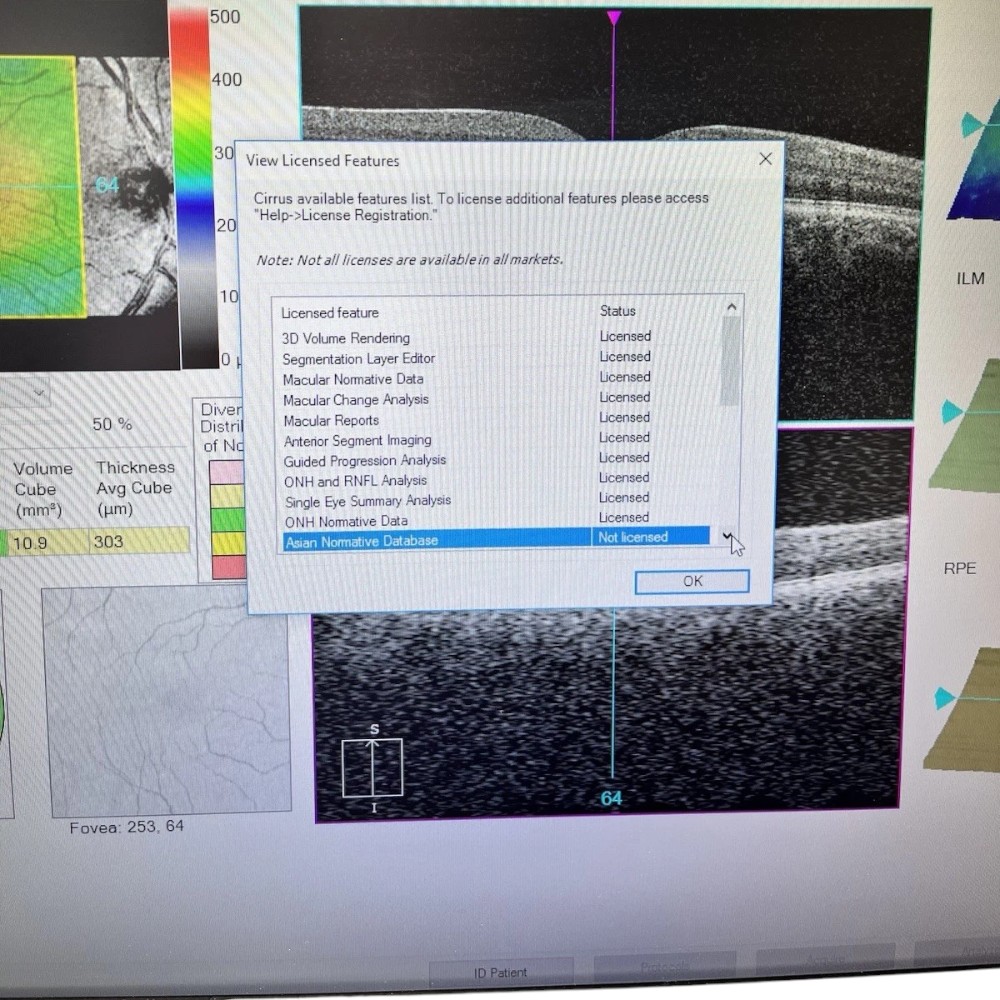Image resolution: width=1000 pixels, height=1000 pixels.
Task: Select the ONH Normative Data row
Action: pos(496,520)
